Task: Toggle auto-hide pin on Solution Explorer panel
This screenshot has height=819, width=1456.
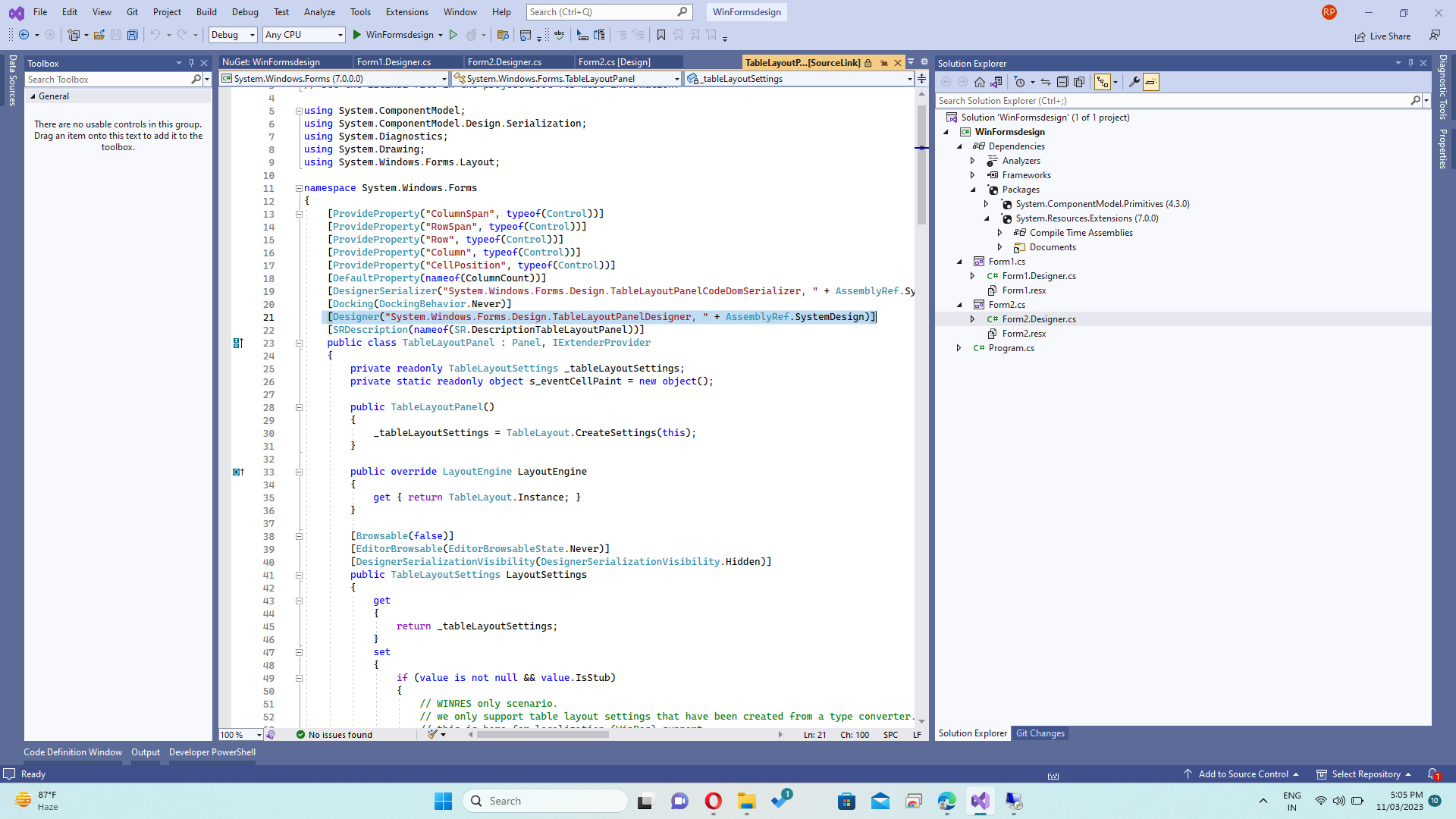Action: [x=1410, y=64]
